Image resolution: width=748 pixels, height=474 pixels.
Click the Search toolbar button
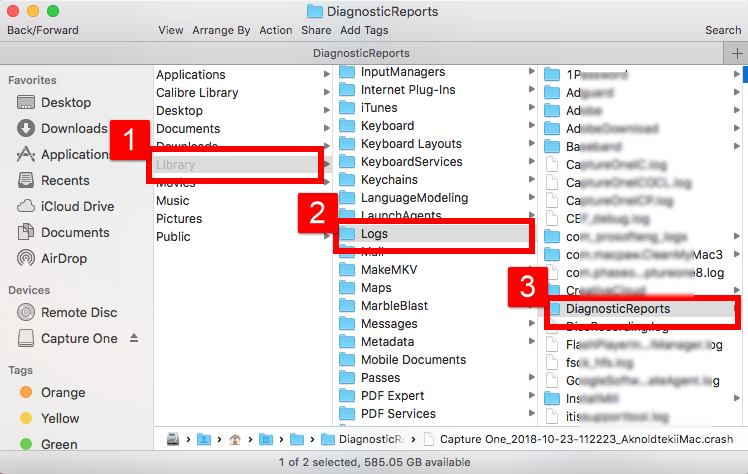tap(723, 30)
